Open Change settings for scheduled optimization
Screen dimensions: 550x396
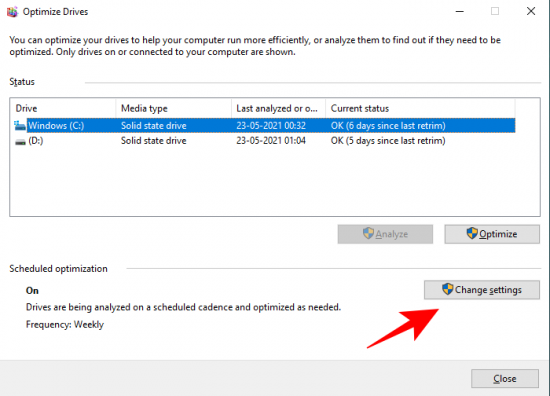click(482, 290)
